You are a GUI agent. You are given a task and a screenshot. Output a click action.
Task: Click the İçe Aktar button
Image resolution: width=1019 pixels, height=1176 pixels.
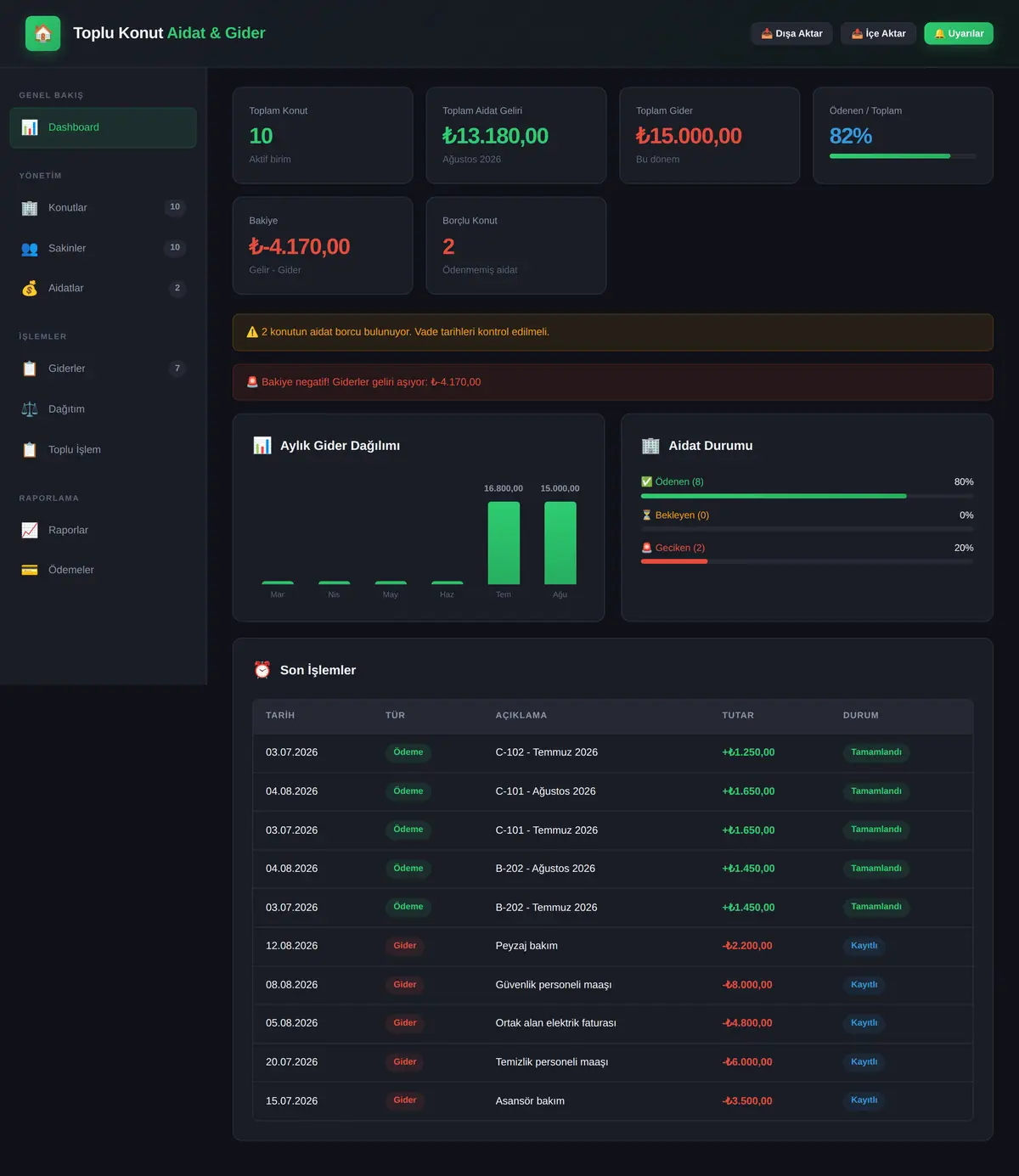tap(878, 33)
